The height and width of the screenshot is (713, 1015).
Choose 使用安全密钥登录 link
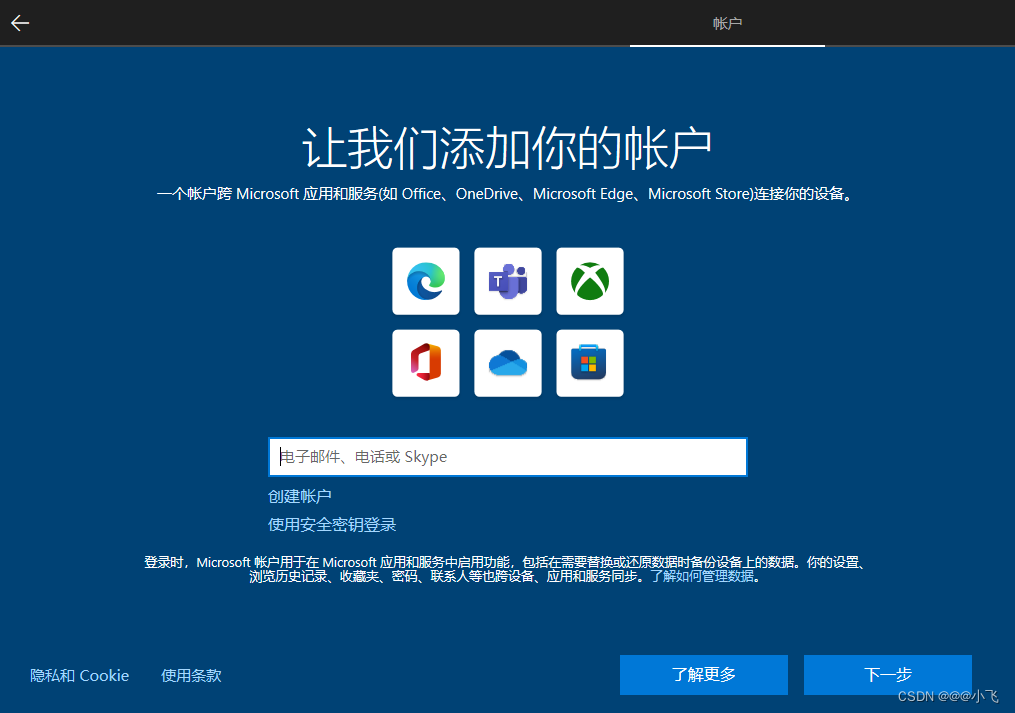click(x=332, y=525)
